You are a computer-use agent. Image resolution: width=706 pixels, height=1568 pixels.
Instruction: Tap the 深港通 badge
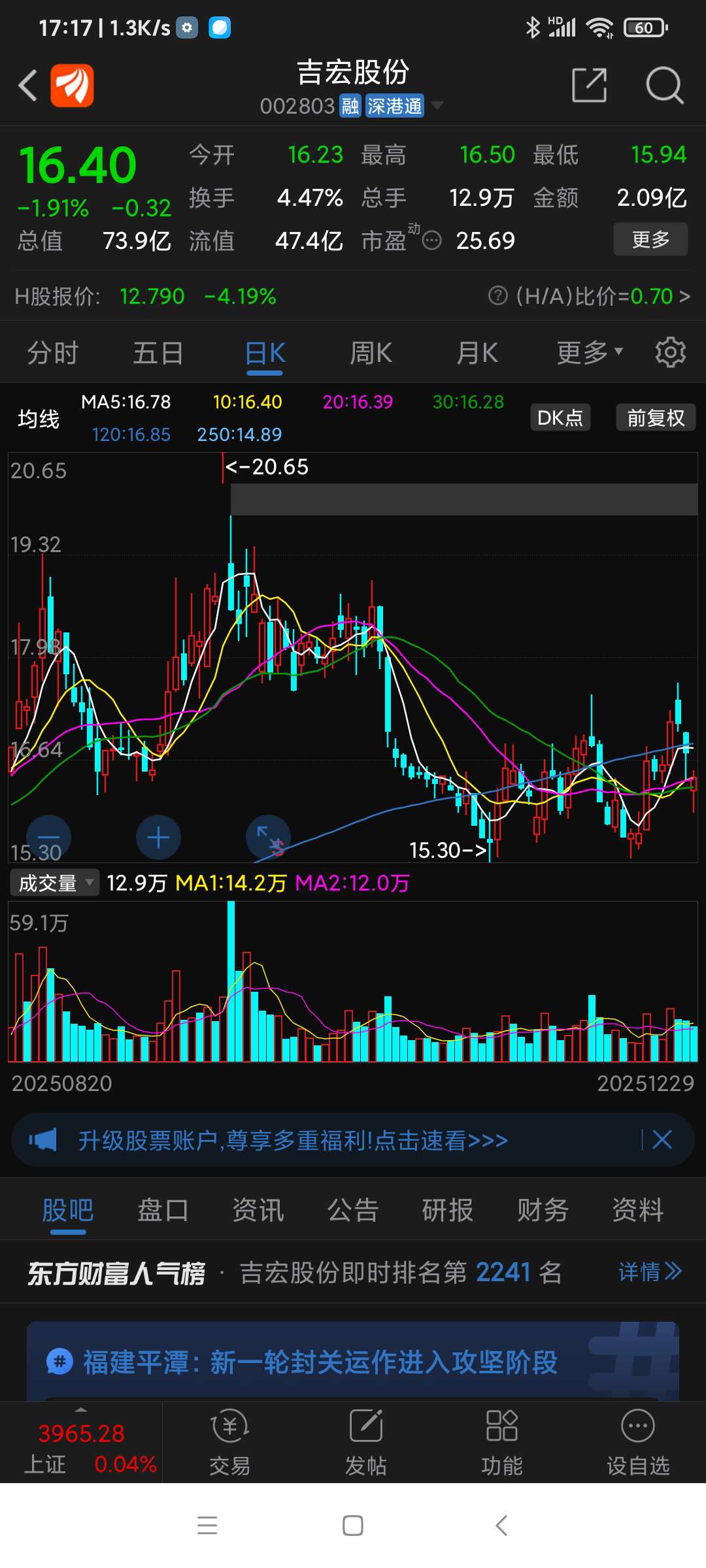tap(394, 106)
